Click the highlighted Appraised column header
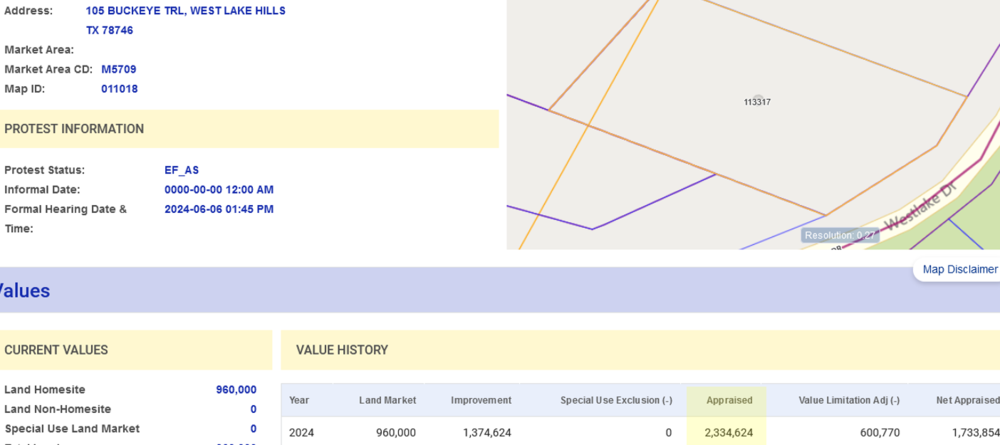The height and width of the screenshot is (445, 1000). (729, 400)
